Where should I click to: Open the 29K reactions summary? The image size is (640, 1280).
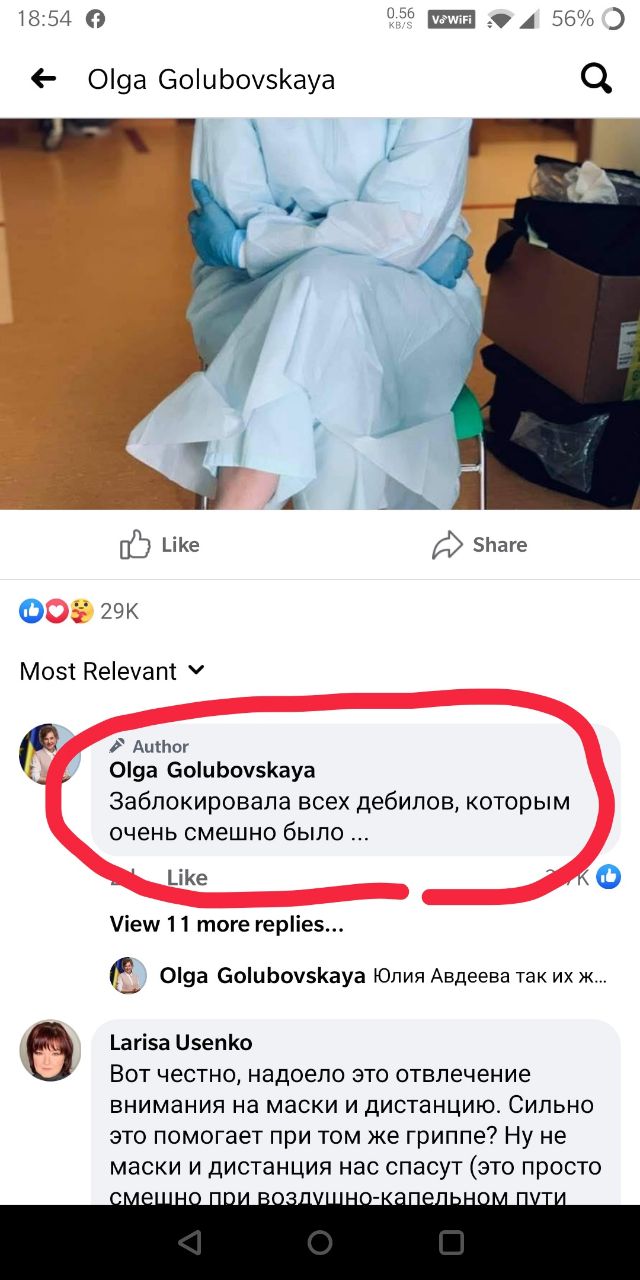point(79,611)
